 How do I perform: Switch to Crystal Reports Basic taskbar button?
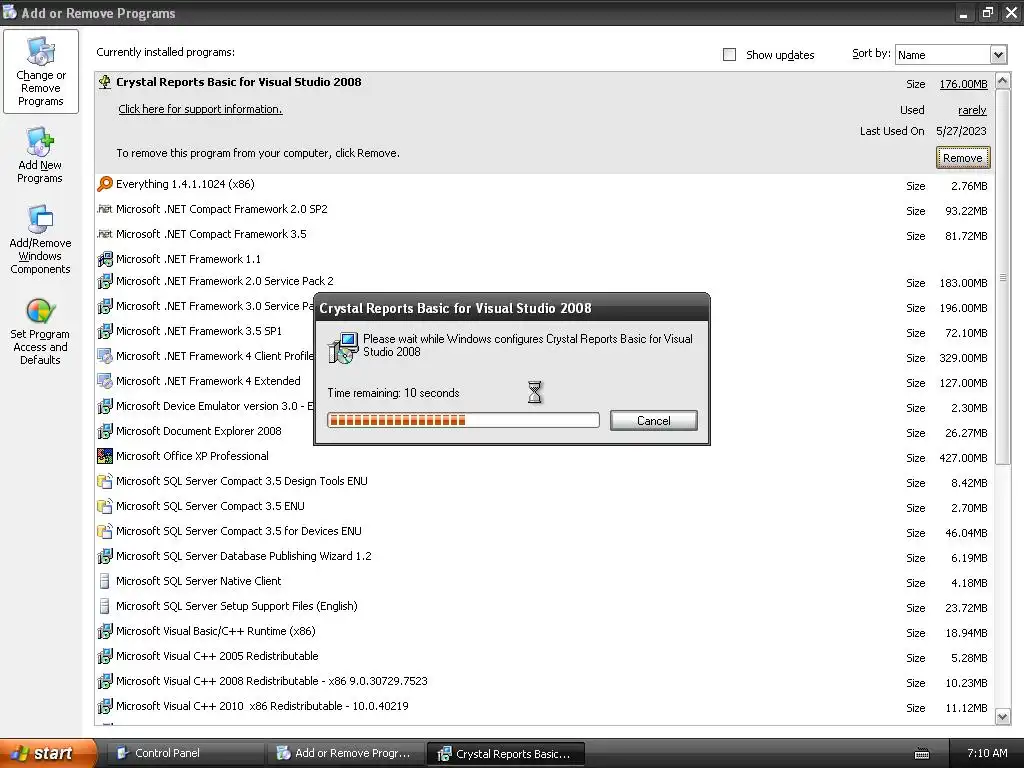pos(505,754)
